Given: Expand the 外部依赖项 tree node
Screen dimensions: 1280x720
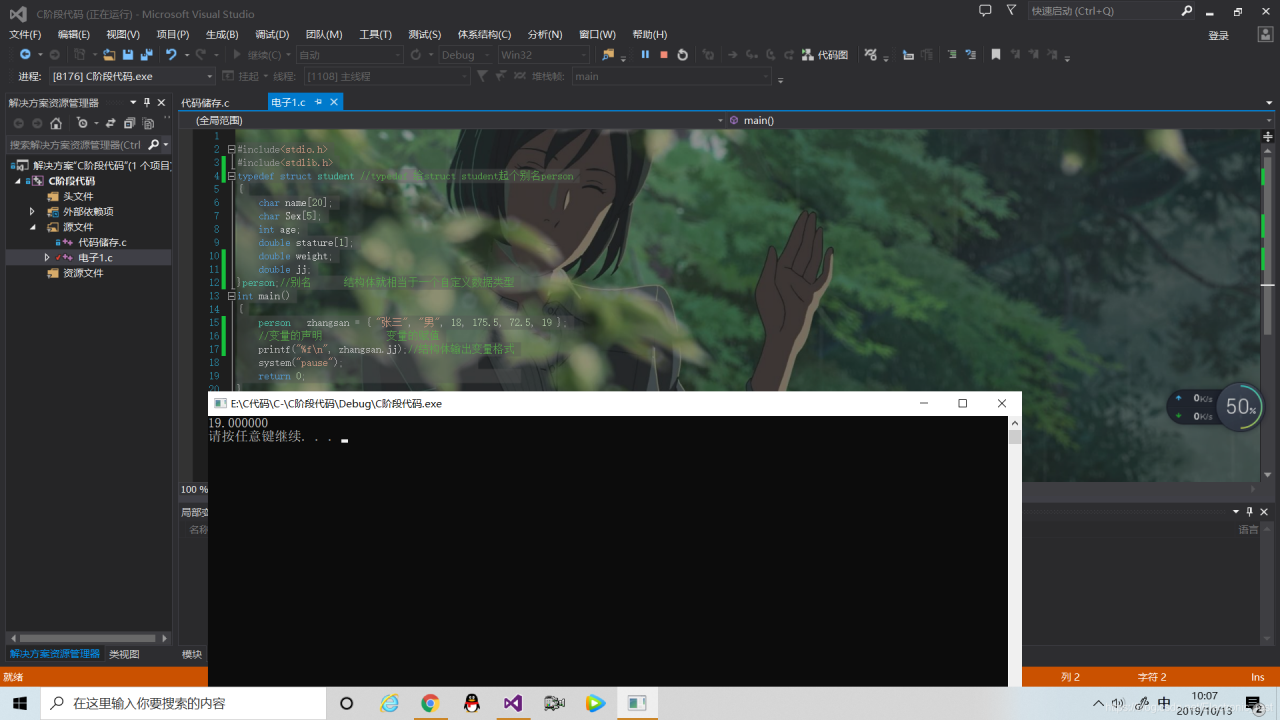Looking at the screenshot, I should [x=32, y=212].
